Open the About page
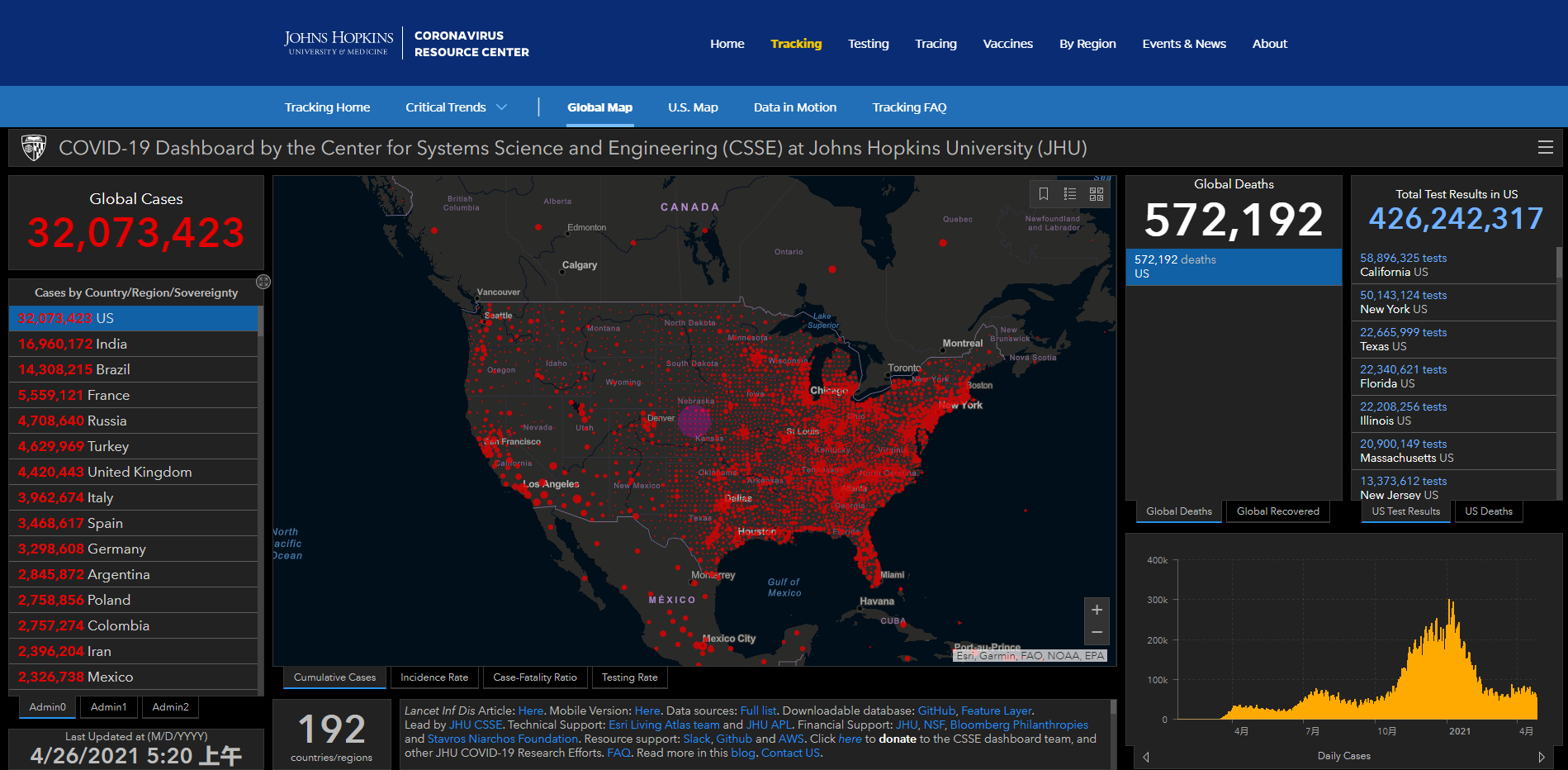The width and height of the screenshot is (1568, 770). point(1270,44)
